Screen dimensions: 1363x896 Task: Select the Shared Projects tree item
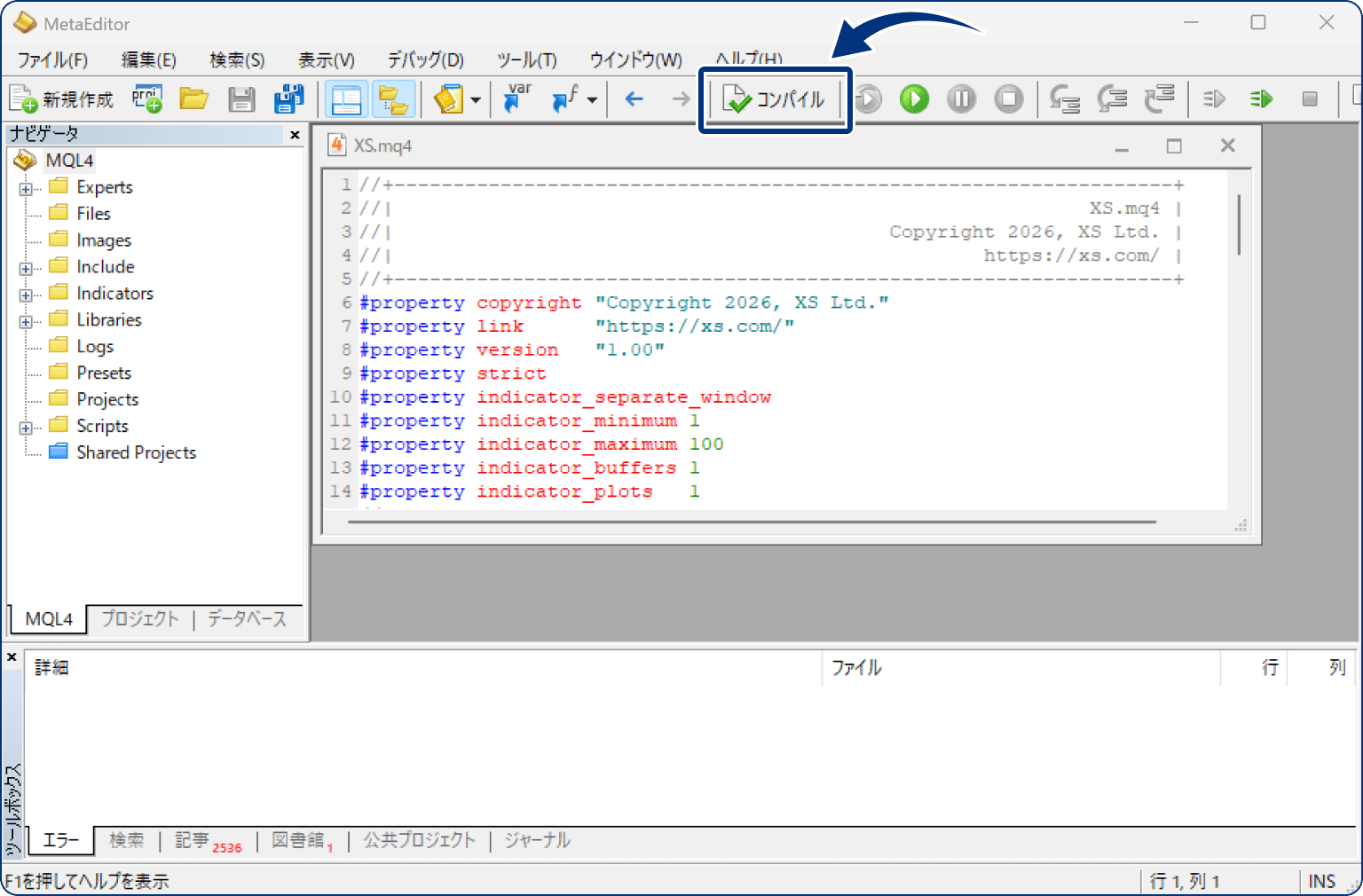point(136,452)
